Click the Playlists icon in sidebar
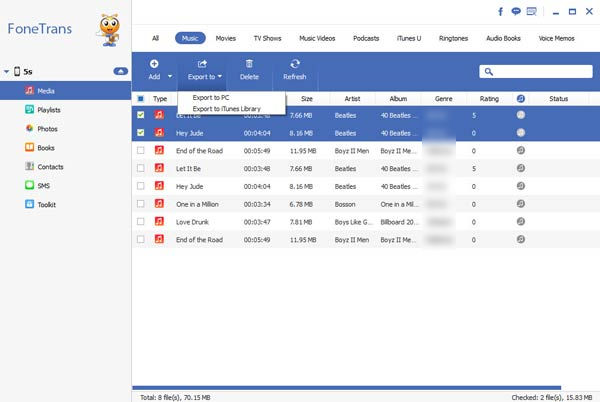 pyautogui.click(x=29, y=110)
